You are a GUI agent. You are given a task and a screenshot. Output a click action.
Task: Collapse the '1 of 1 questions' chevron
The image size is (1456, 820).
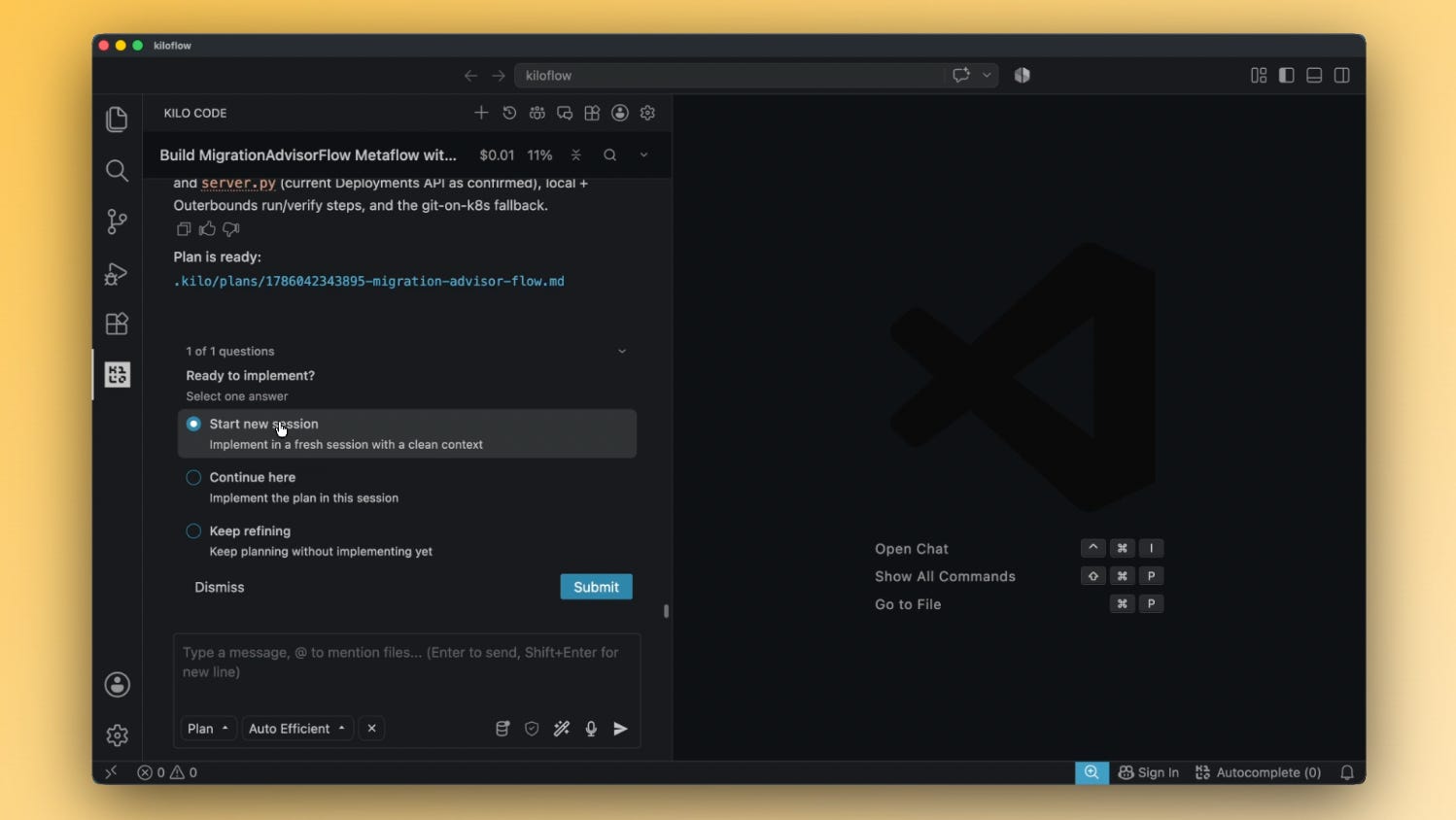pos(622,351)
